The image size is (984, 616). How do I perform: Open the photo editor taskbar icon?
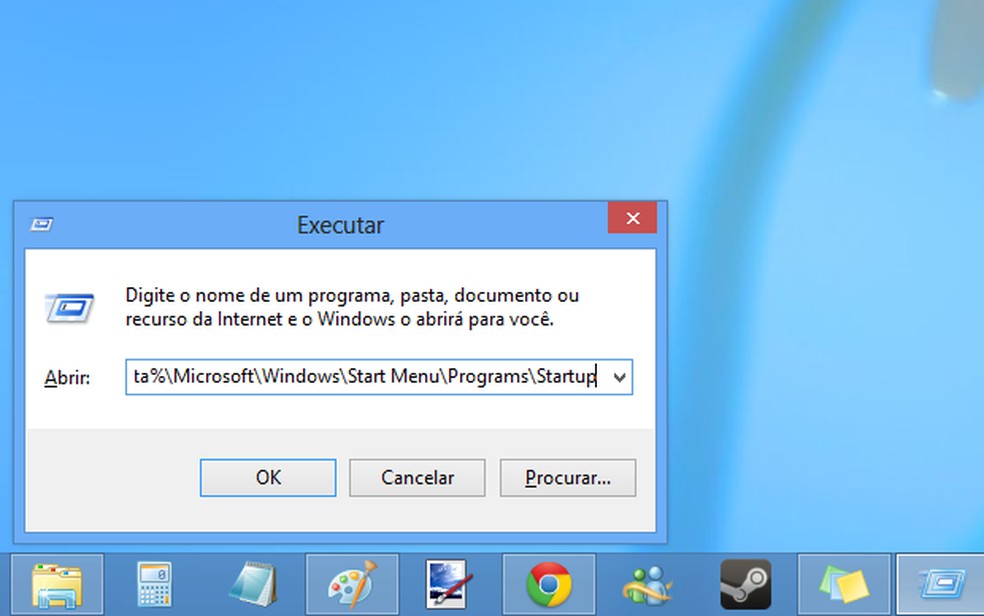click(x=447, y=585)
